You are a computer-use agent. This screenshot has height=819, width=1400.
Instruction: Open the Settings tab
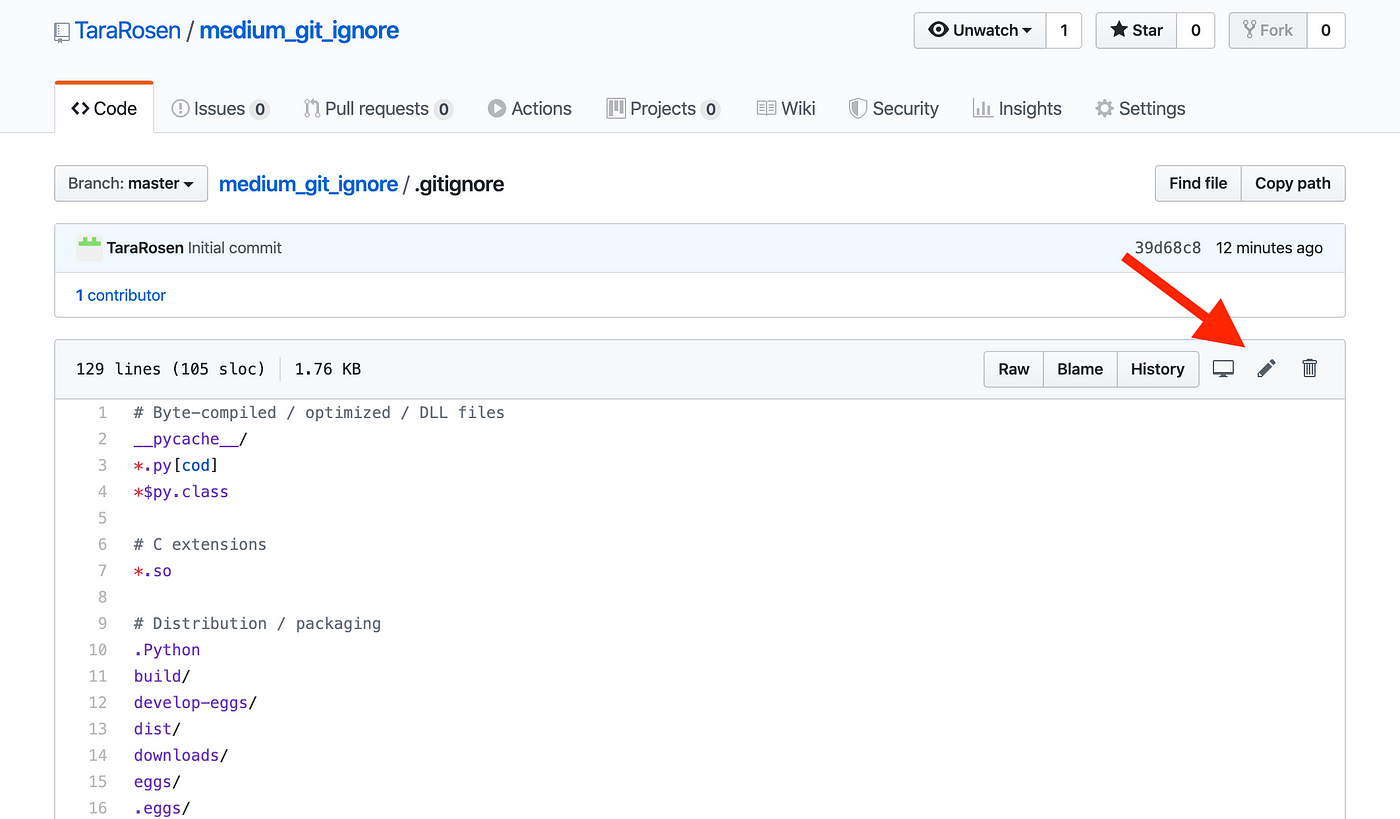click(x=1140, y=108)
